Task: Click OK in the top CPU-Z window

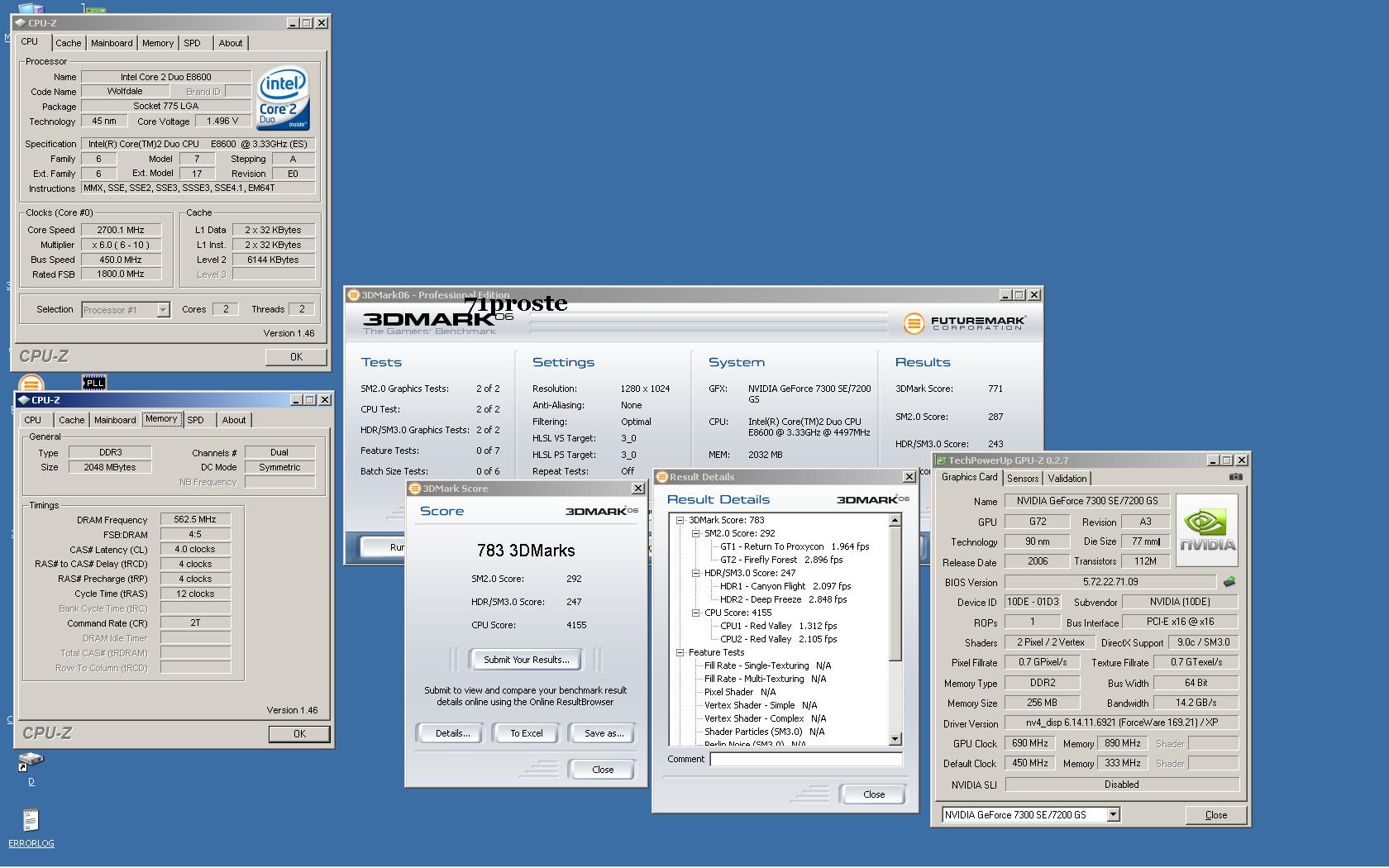Action: click(296, 357)
